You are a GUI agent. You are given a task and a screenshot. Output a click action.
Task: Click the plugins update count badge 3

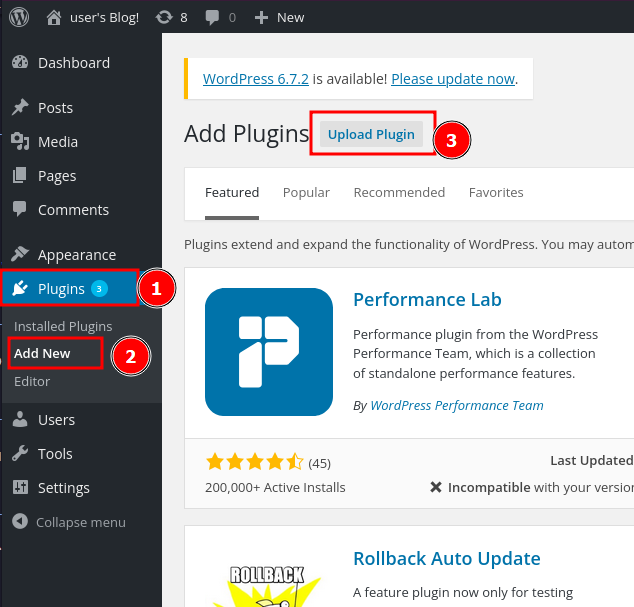point(99,289)
